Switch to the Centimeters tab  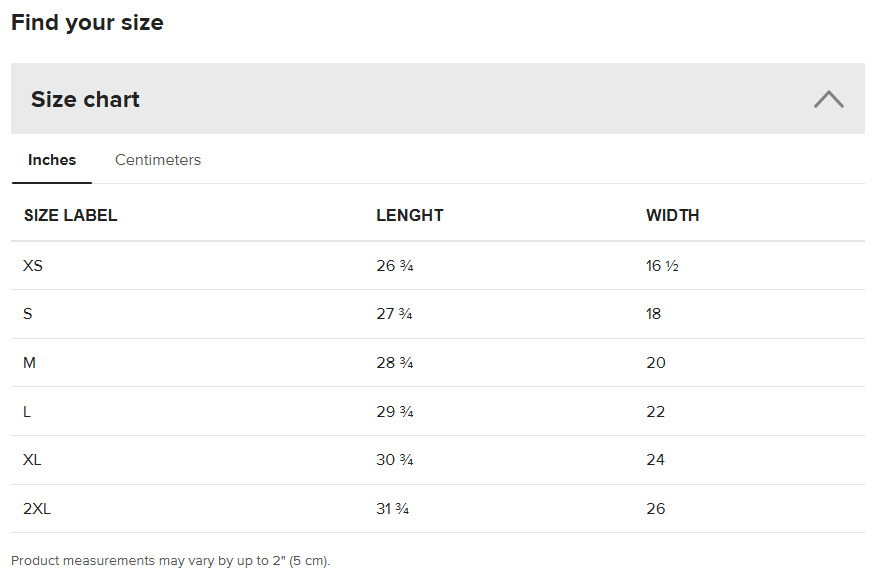pyautogui.click(x=158, y=160)
